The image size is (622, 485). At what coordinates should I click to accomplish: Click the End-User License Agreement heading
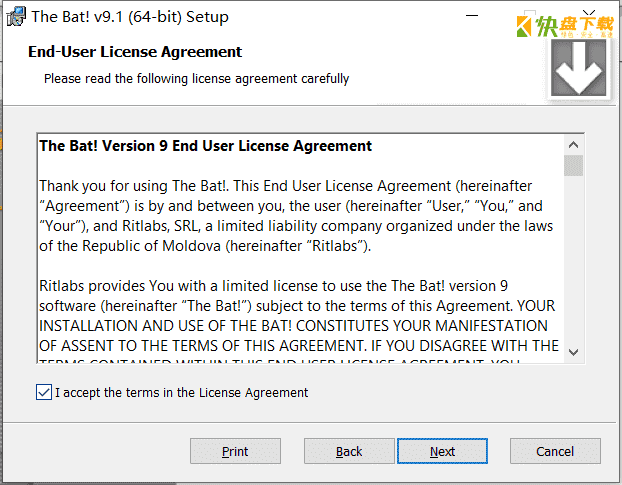pyautogui.click(x=135, y=52)
